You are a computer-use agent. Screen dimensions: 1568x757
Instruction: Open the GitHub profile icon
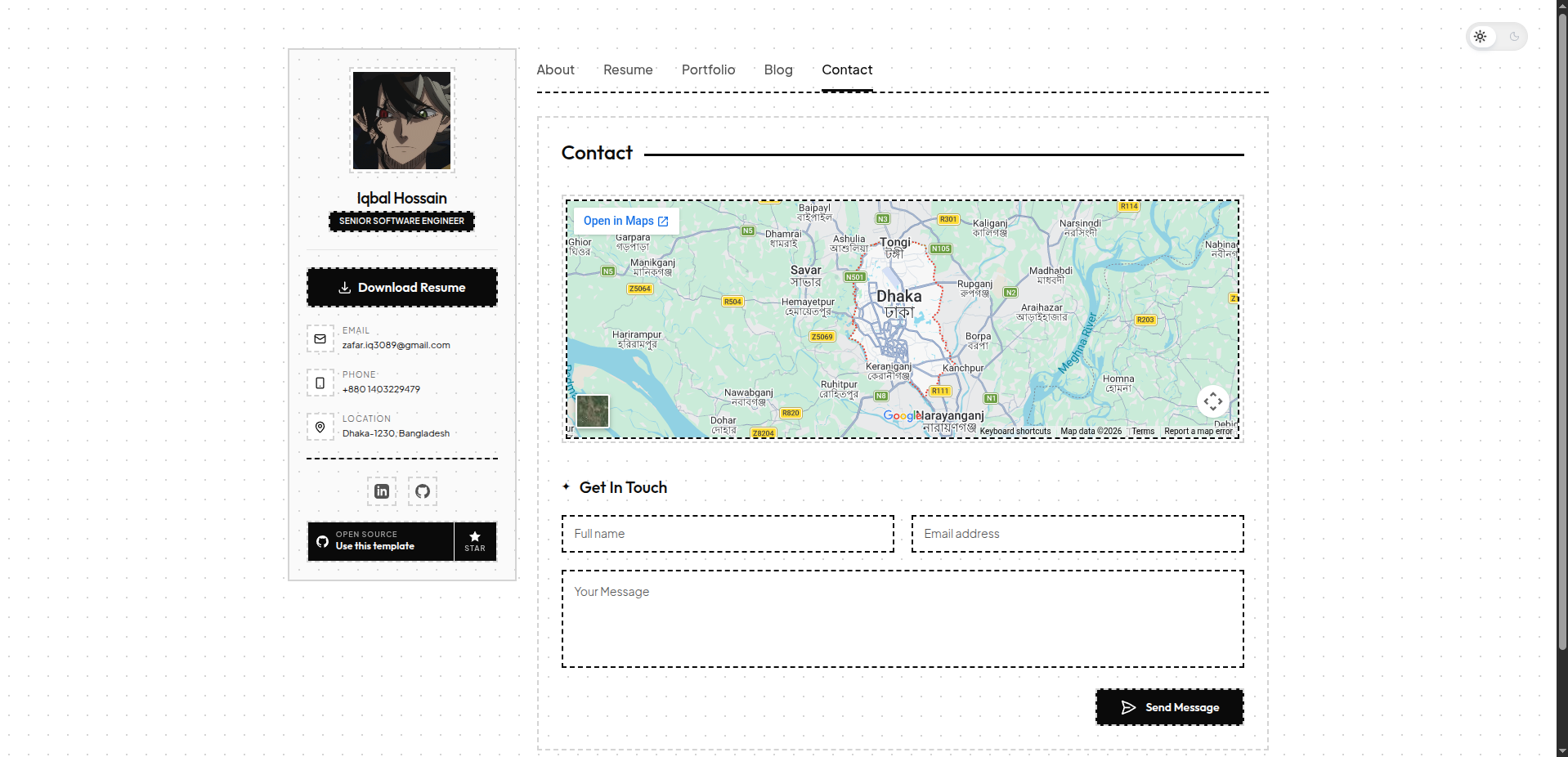pos(423,491)
